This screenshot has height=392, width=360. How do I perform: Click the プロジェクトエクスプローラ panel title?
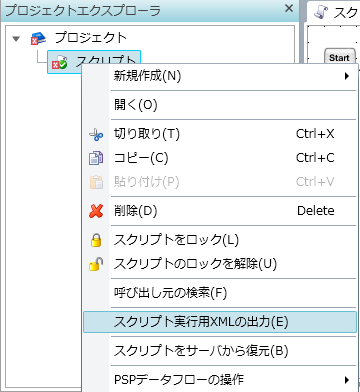83,10
